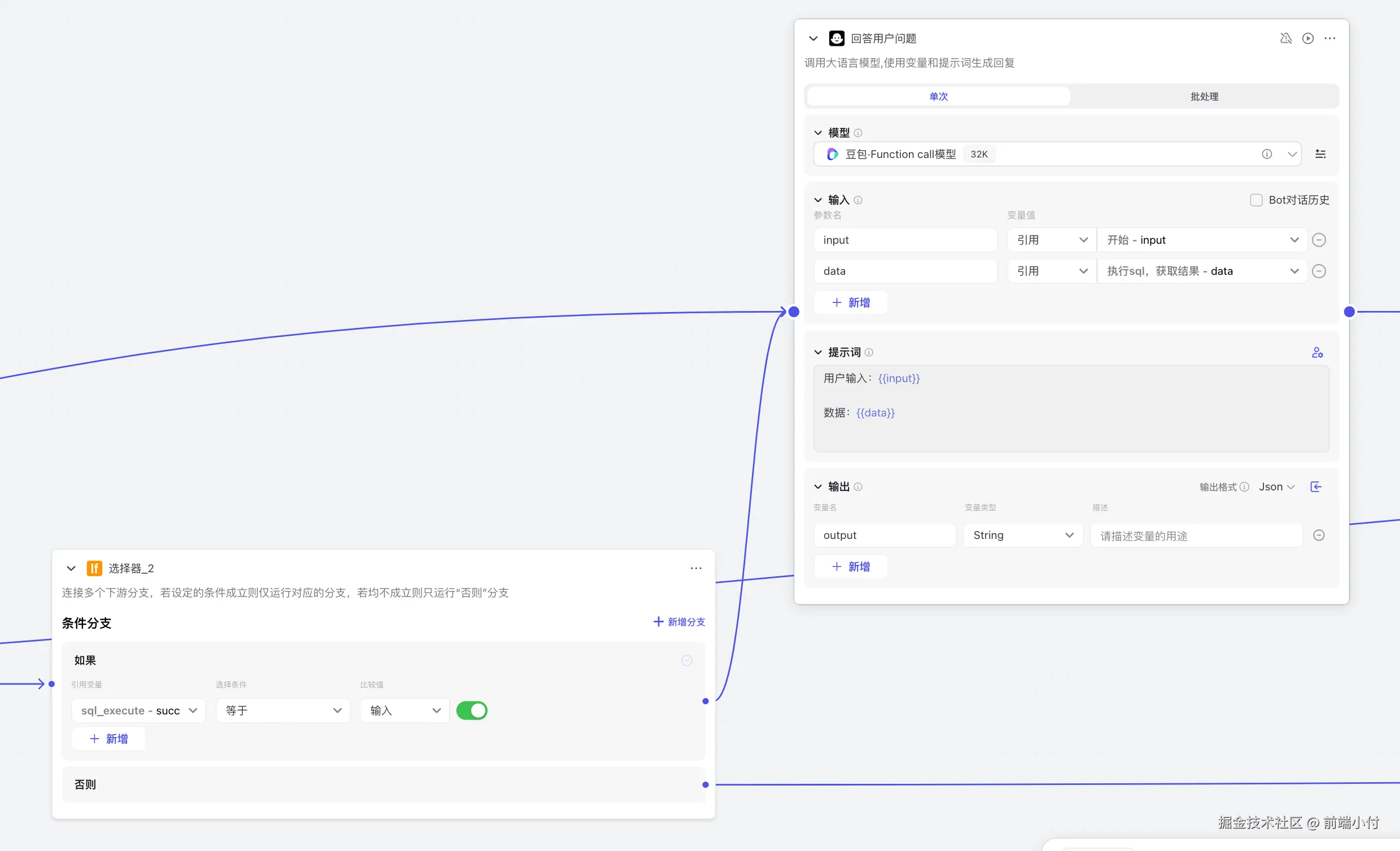Click the prompt library icon beside 提示词
Image resolution: width=1400 pixels, height=851 pixels.
point(1317,352)
